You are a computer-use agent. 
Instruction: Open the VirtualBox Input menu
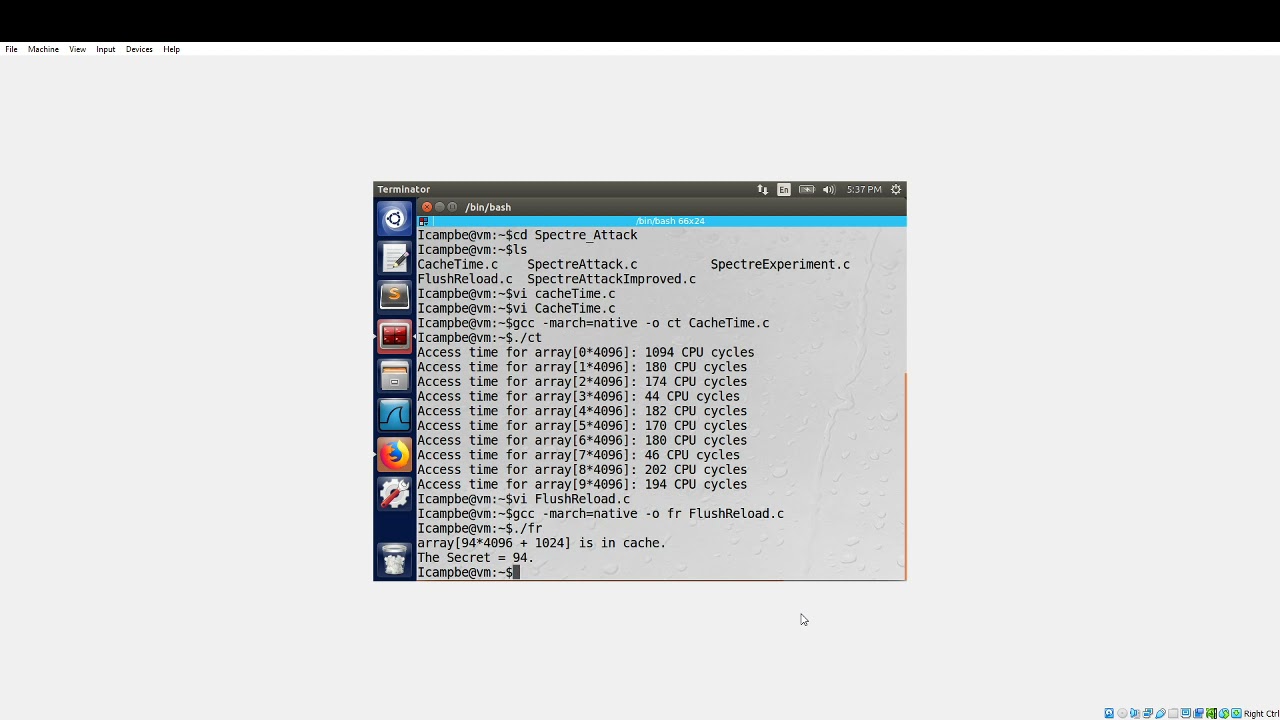[x=105, y=49]
